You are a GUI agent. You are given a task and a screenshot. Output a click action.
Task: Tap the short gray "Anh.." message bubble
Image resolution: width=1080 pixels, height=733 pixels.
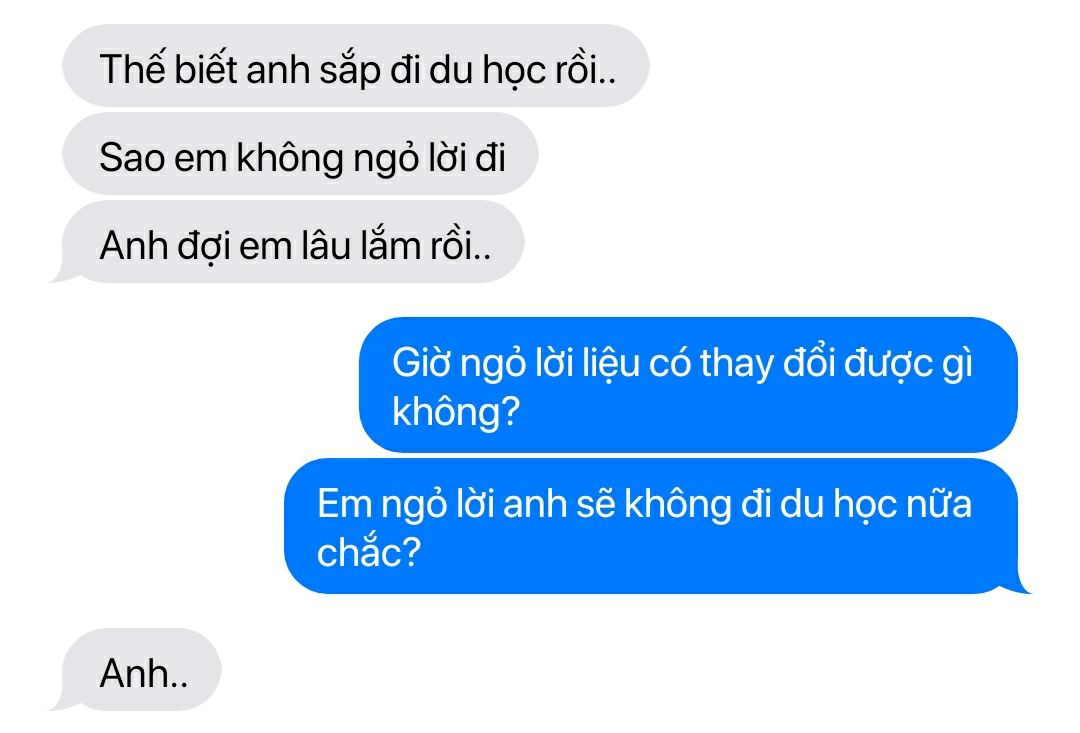[x=142, y=670]
